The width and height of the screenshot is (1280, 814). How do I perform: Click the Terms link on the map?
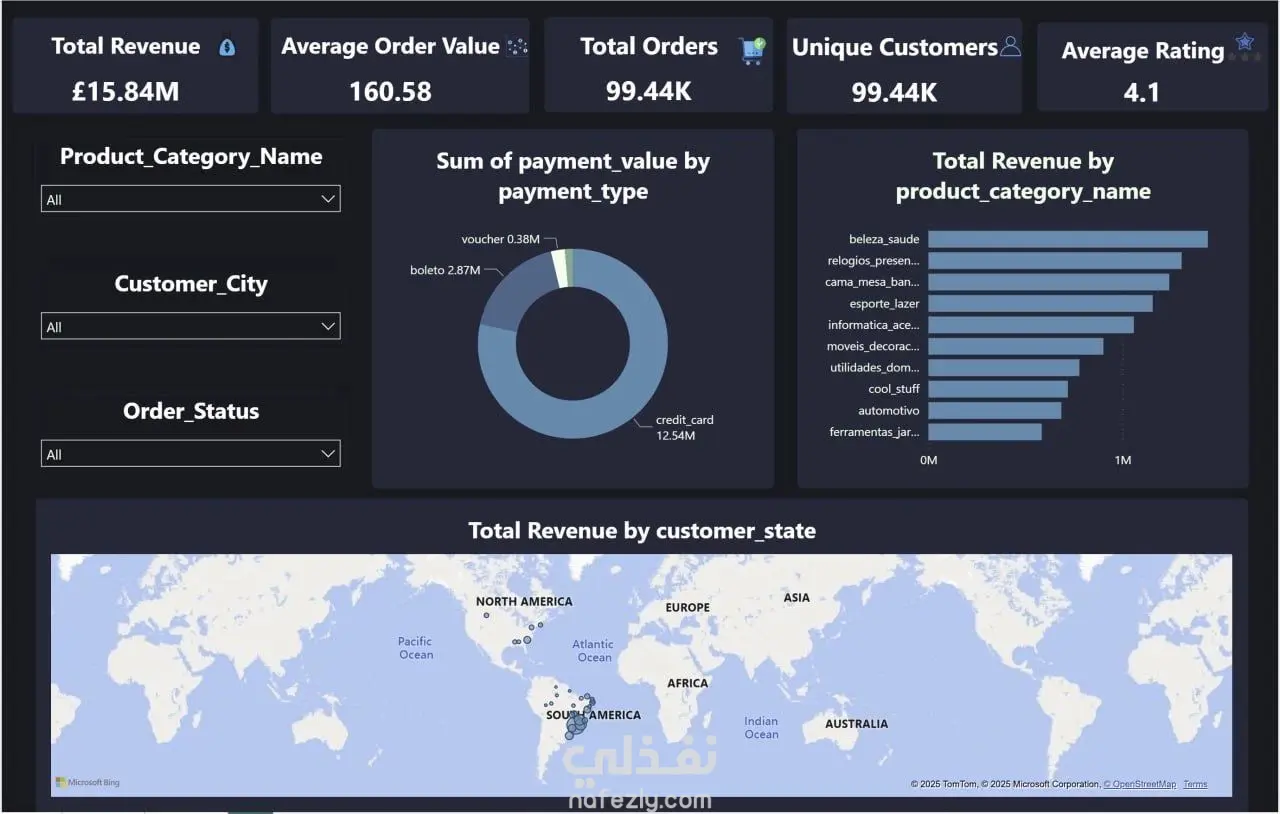[x=1195, y=784]
